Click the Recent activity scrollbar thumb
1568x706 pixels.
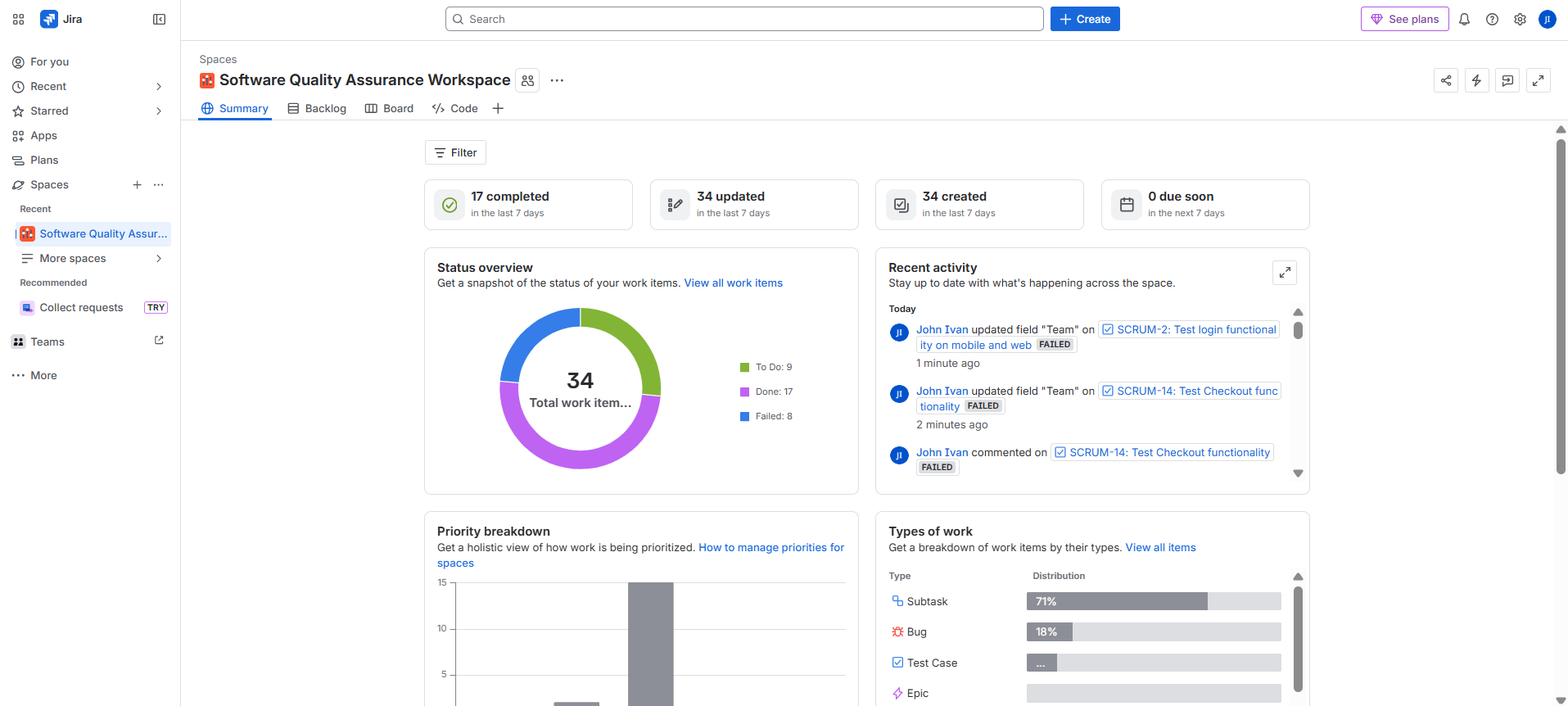(x=1298, y=330)
